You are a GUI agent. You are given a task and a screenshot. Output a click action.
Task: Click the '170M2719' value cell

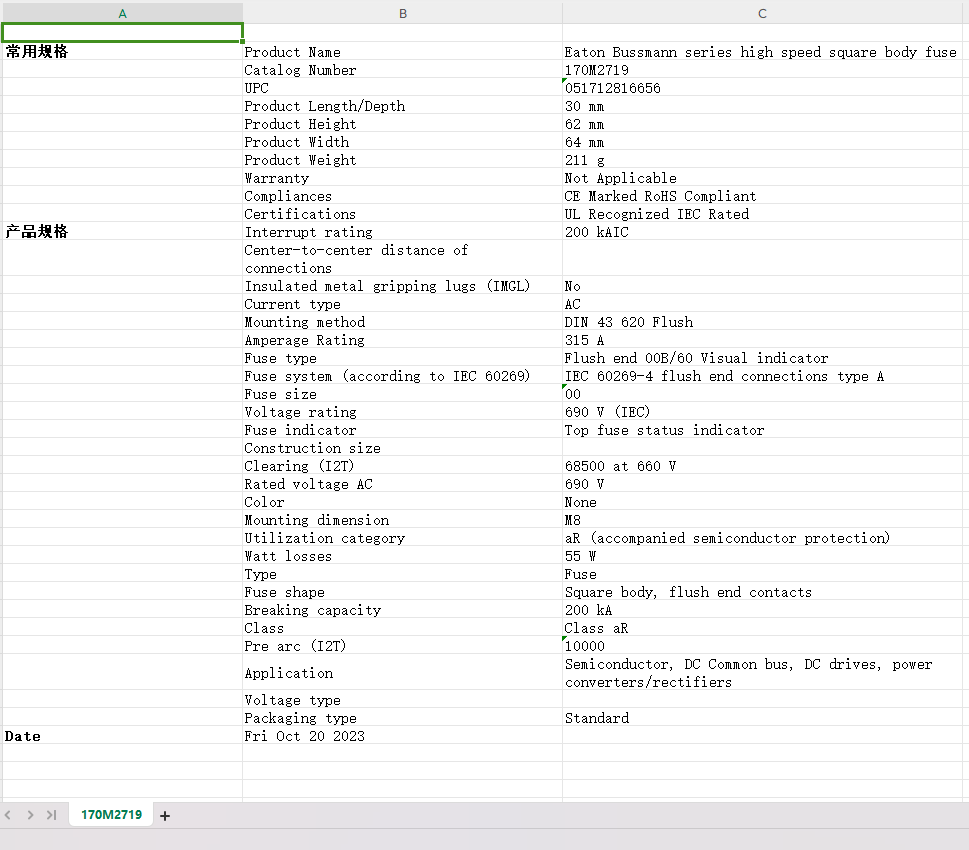763,69
